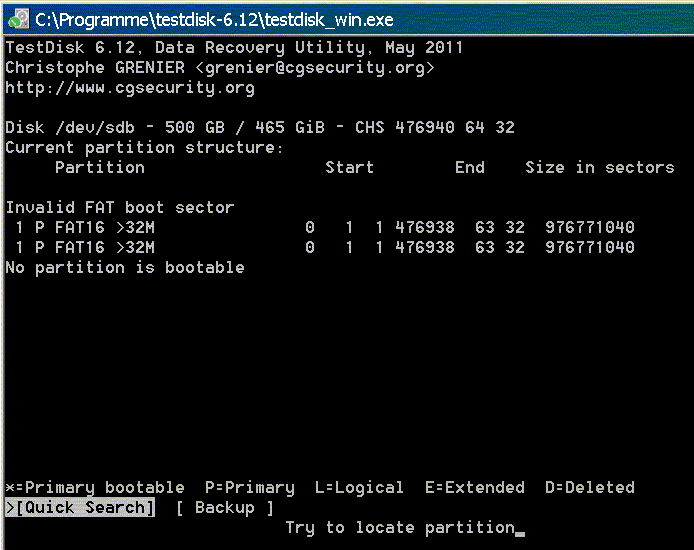The height and width of the screenshot is (550, 694).
Task: Click the 'D=Deleted' legend entry
Action: 590,488
